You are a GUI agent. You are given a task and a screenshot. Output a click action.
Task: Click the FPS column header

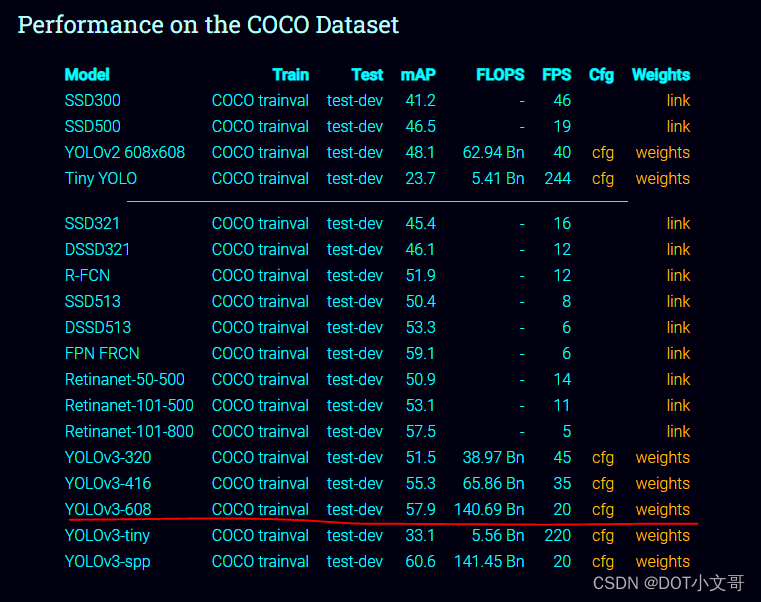coord(556,75)
